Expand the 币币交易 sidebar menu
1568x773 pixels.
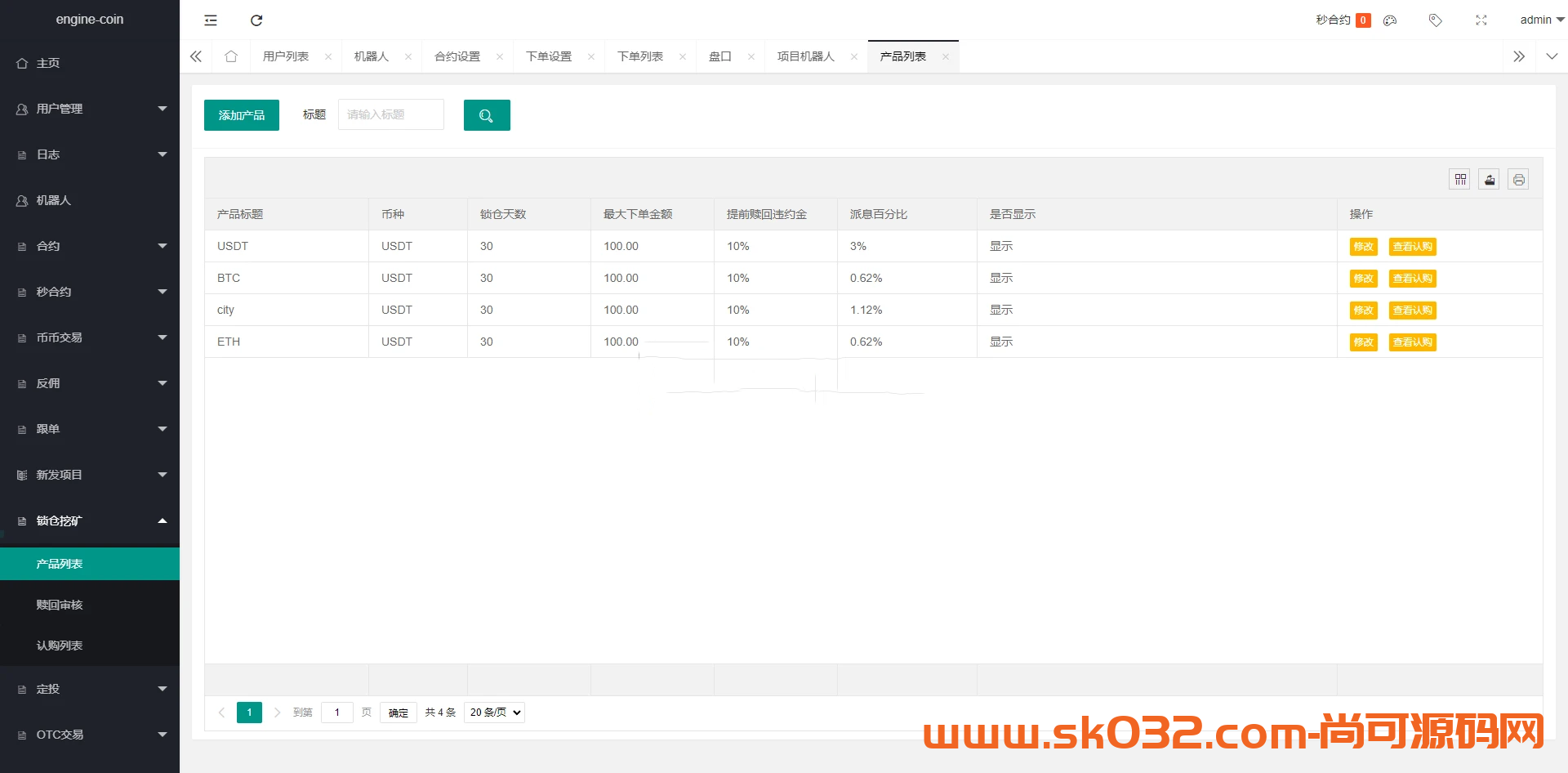pyautogui.click(x=90, y=337)
